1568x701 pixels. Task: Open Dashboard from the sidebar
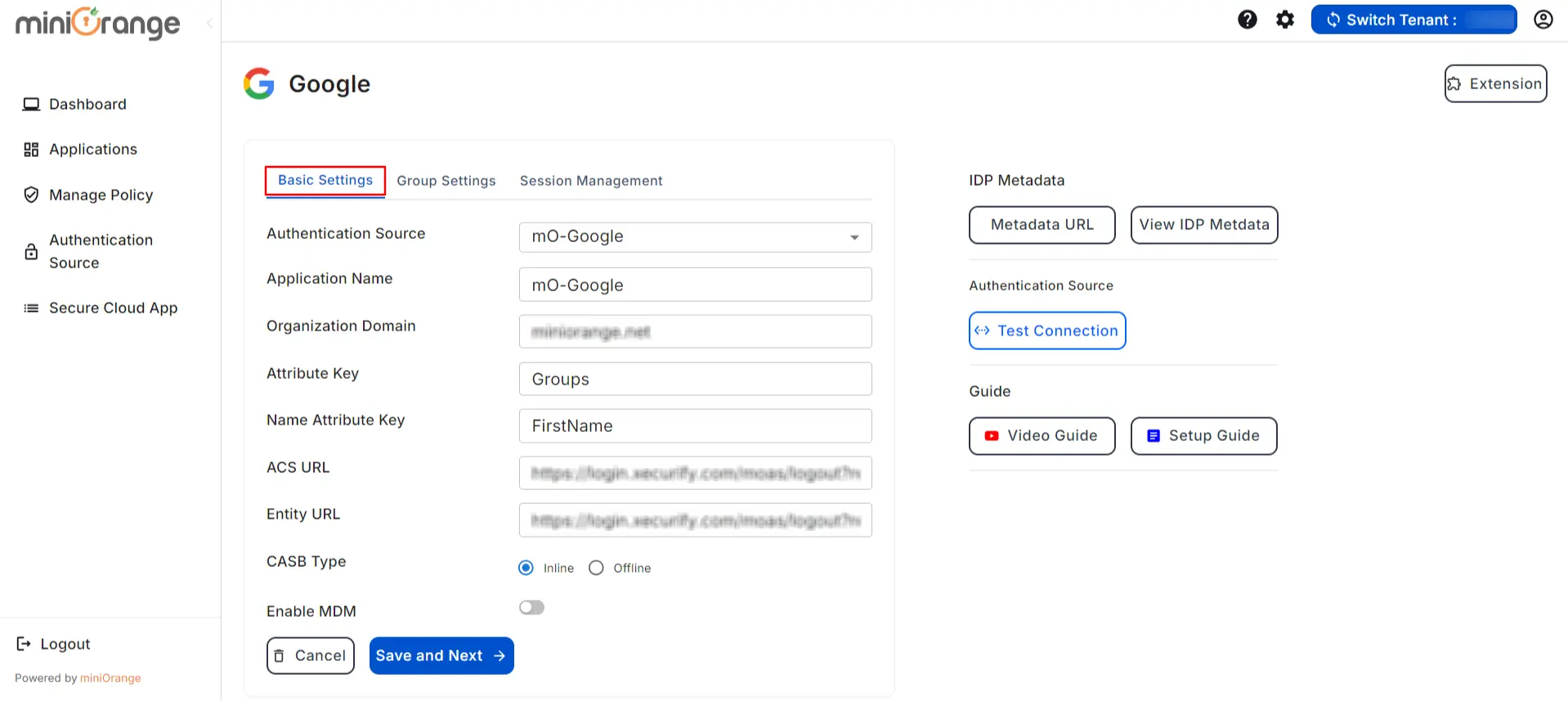click(87, 104)
